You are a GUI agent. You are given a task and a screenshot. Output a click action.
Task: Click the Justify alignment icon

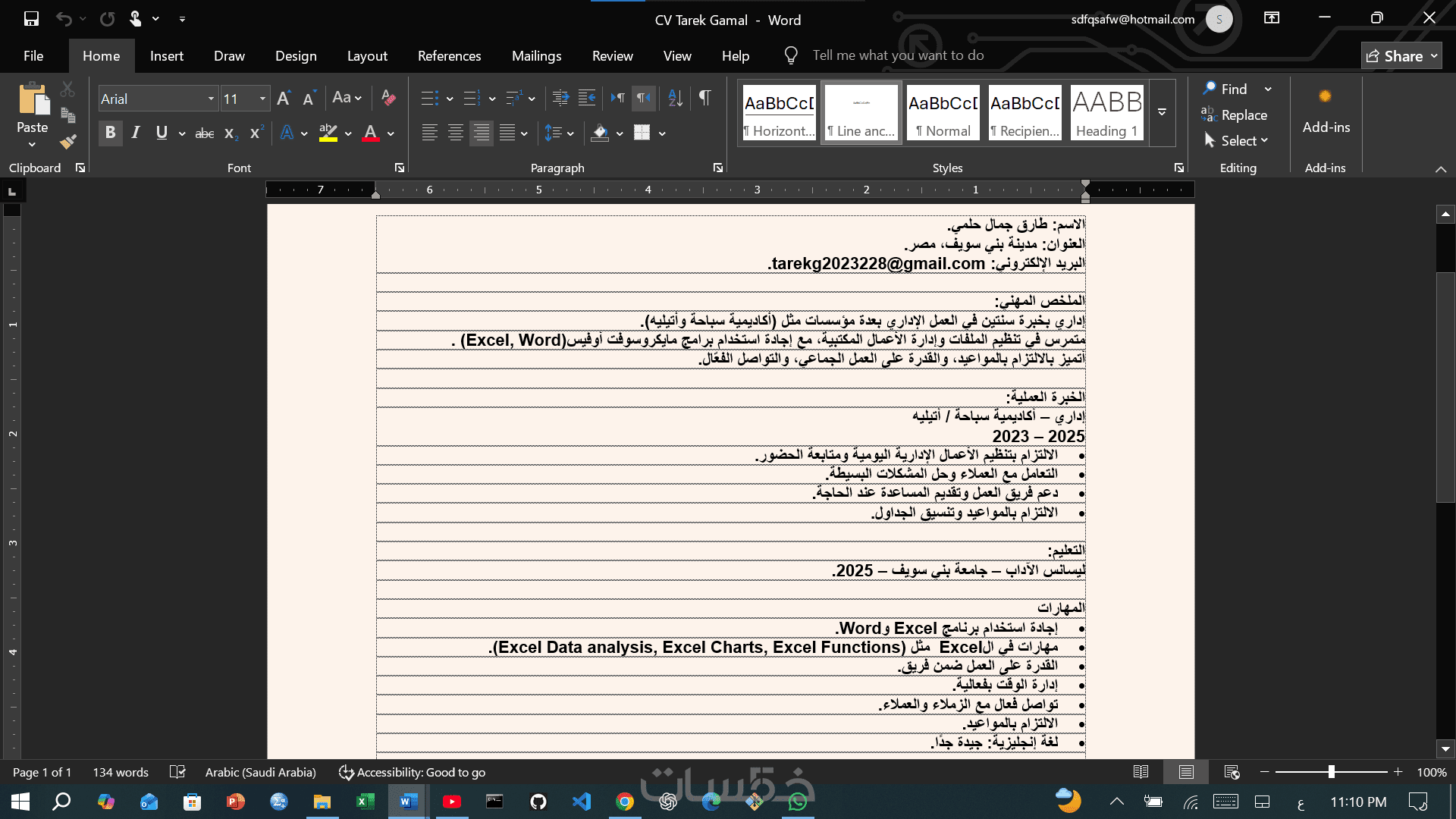point(507,133)
